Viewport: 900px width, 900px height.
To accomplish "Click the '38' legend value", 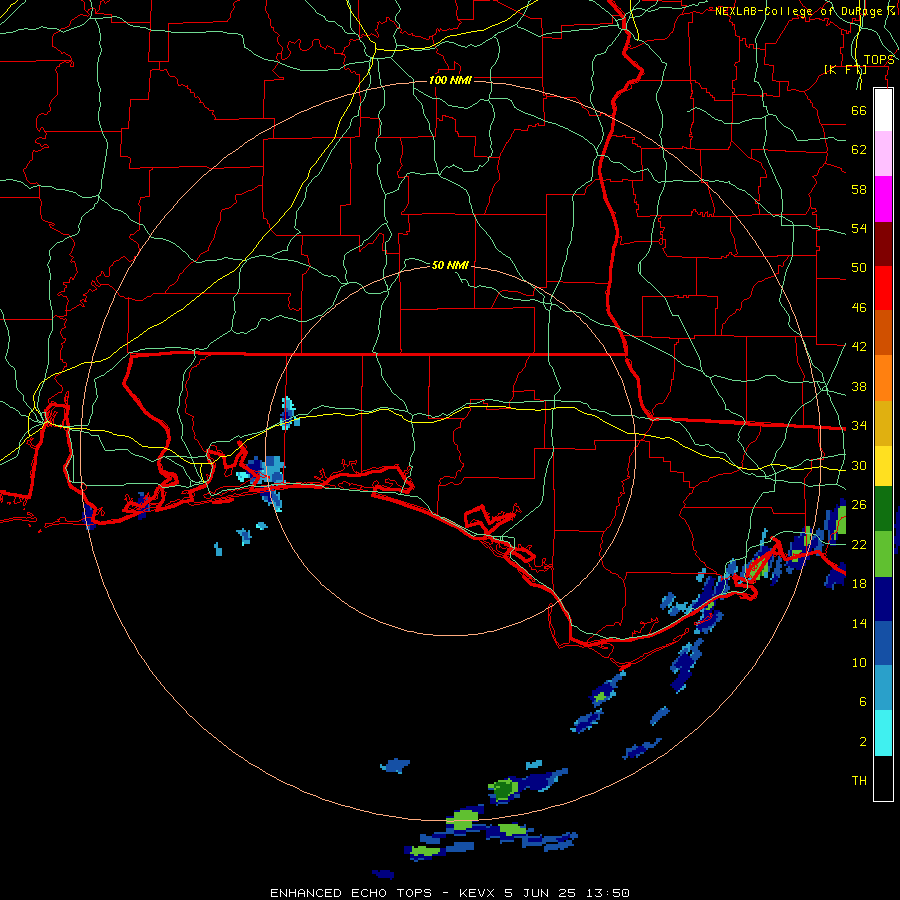I will 859,386.
